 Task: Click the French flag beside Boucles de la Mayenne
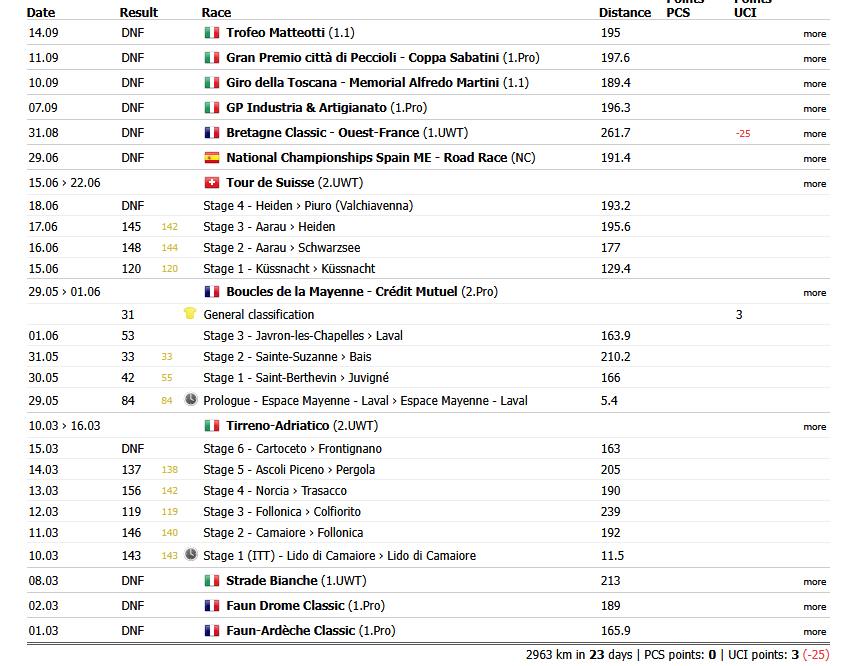pos(211,292)
